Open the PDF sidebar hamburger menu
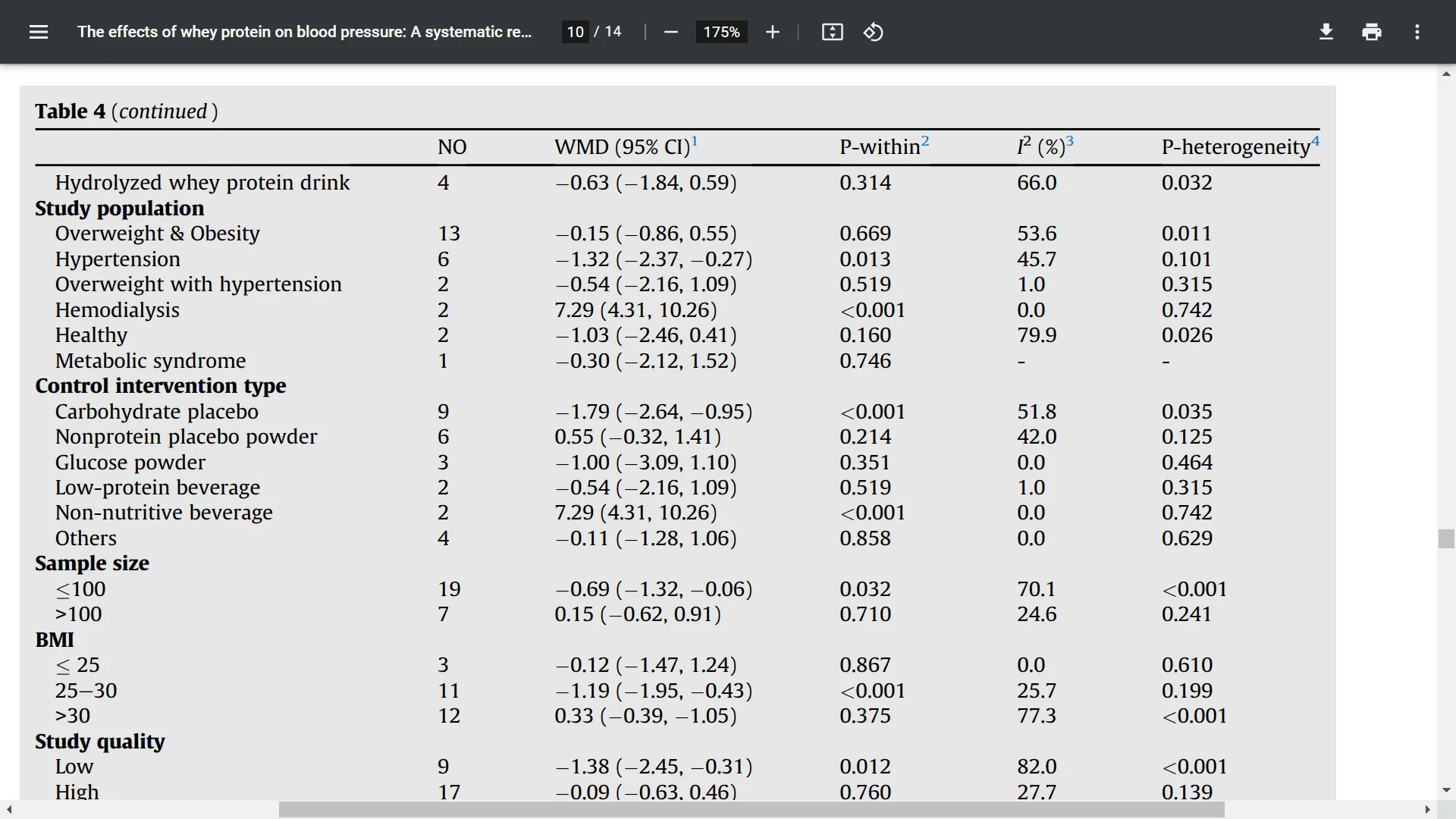The image size is (1456, 819). click(x=39, y=32)
